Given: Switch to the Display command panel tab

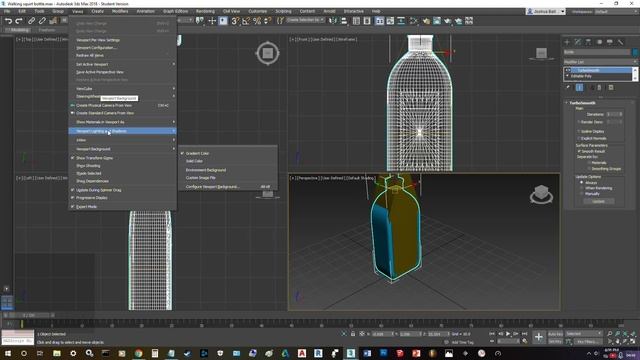Looking at the screenshot, I should (610, 42).
